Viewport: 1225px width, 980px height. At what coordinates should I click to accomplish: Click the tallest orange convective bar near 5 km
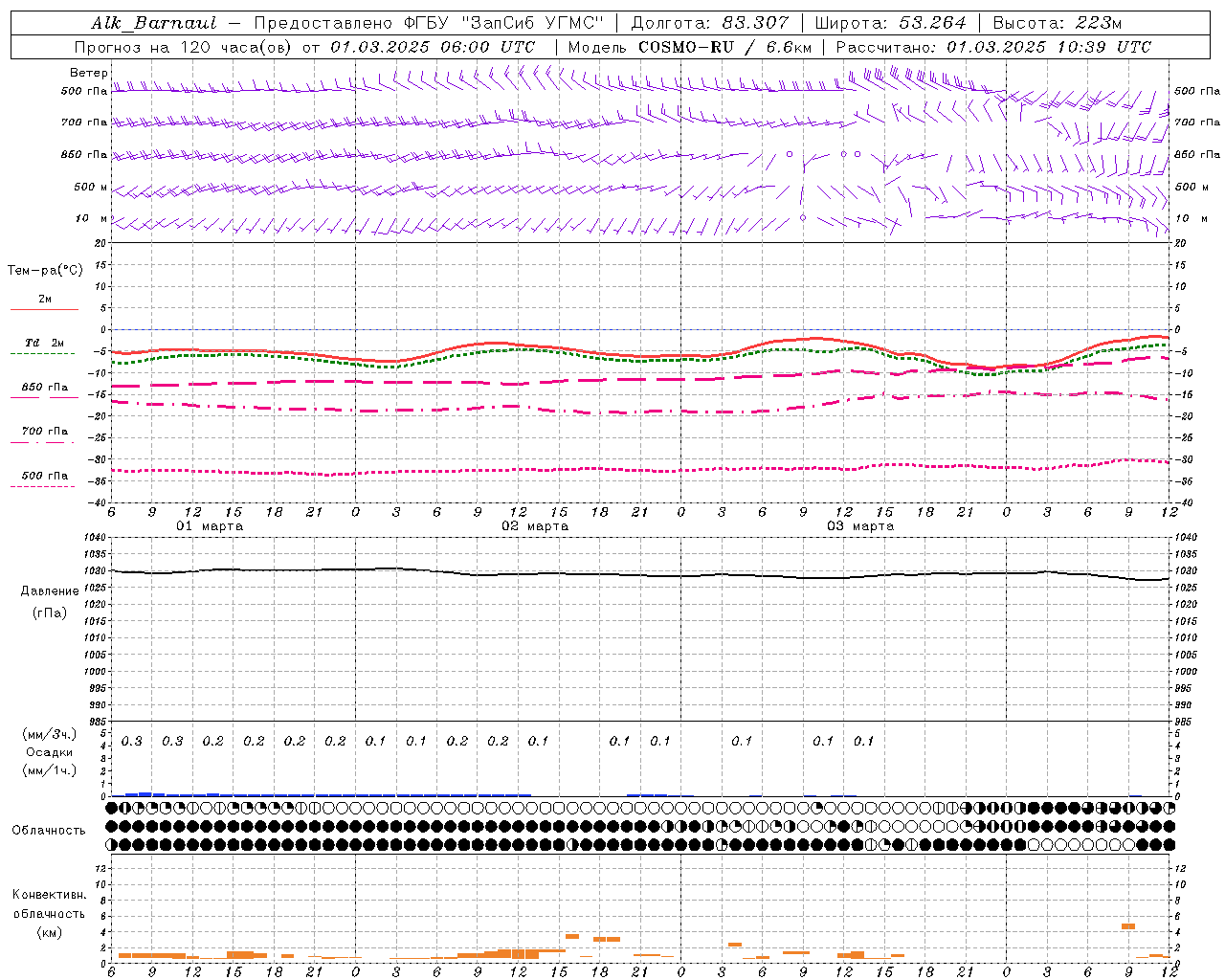point(1128,926)
